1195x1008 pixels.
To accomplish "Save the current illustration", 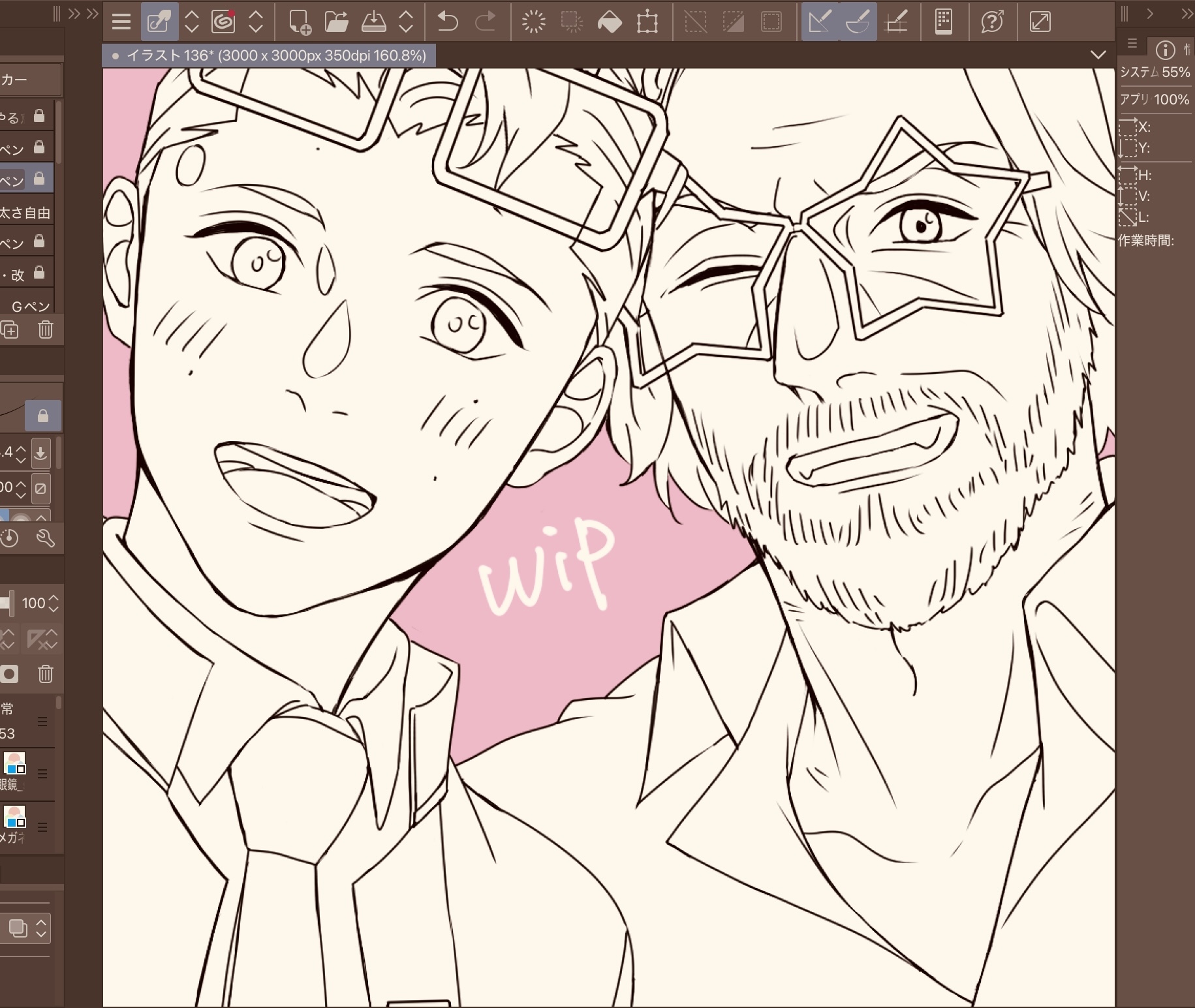I will pyautogui.click(x=373, y=22).
